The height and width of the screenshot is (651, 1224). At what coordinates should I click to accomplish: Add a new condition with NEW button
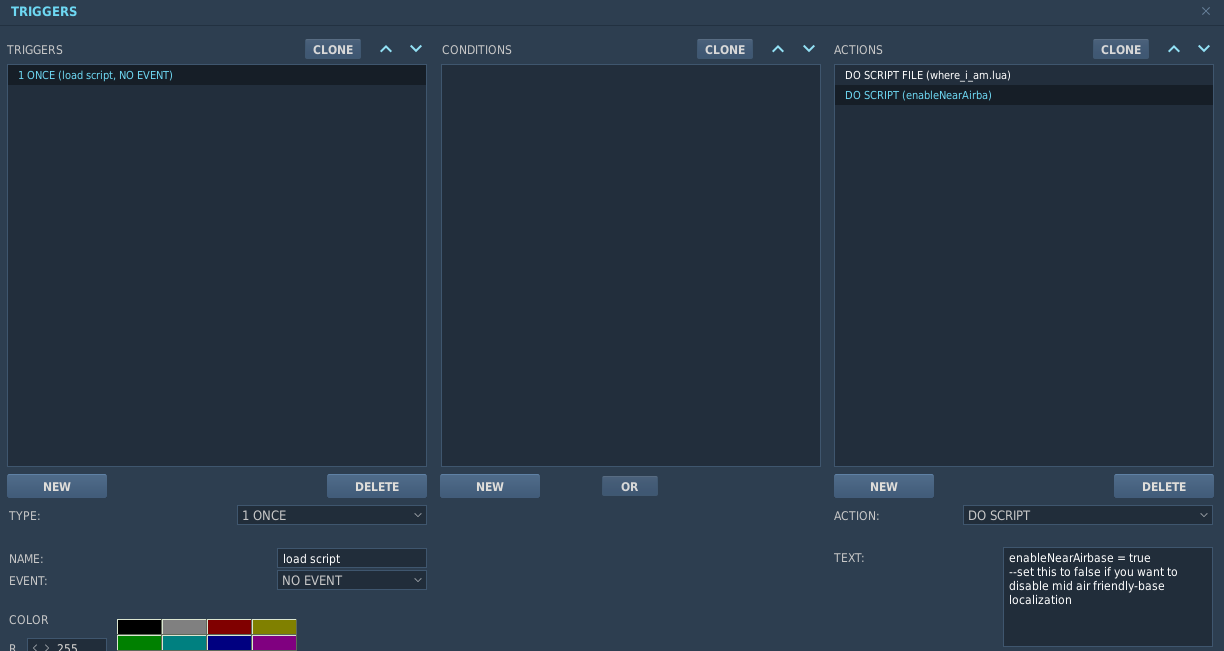click(x=490, y=486)
